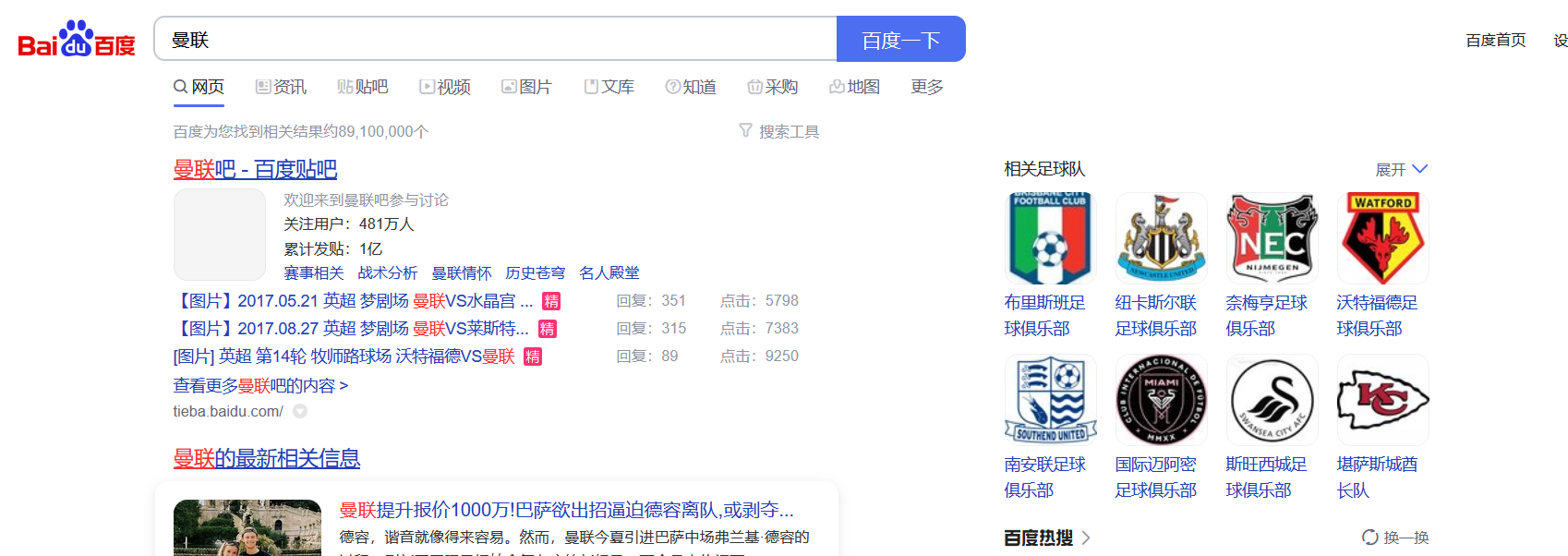Click the round icon beside tieba.baidu.com
Viewport: 1568px width, 556px height.
(300, 411)
